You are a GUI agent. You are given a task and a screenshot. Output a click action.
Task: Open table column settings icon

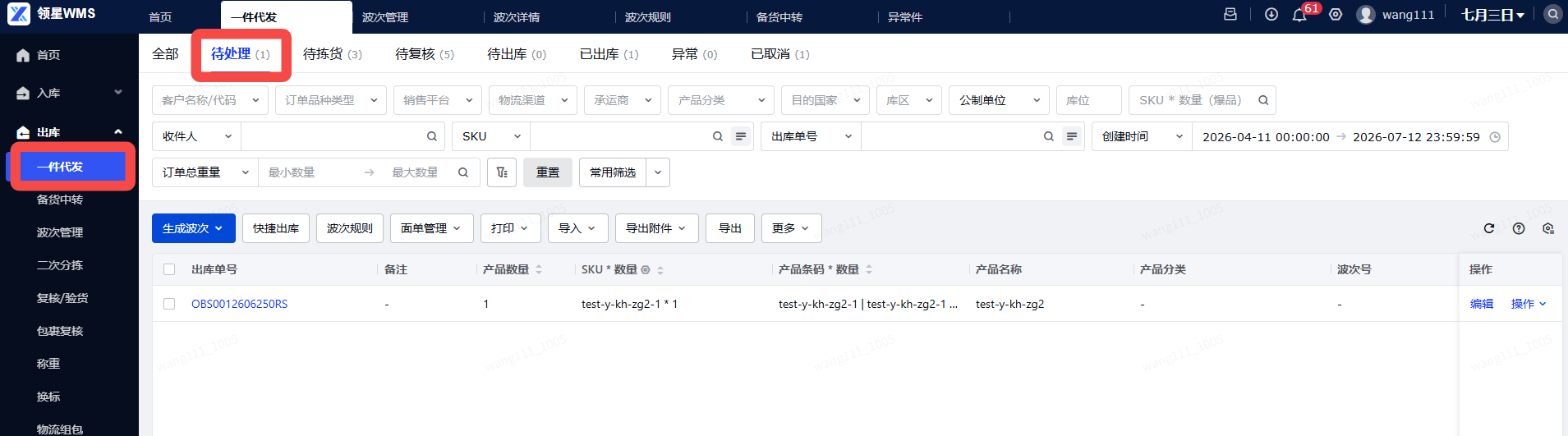click(x=1548, y=228)
